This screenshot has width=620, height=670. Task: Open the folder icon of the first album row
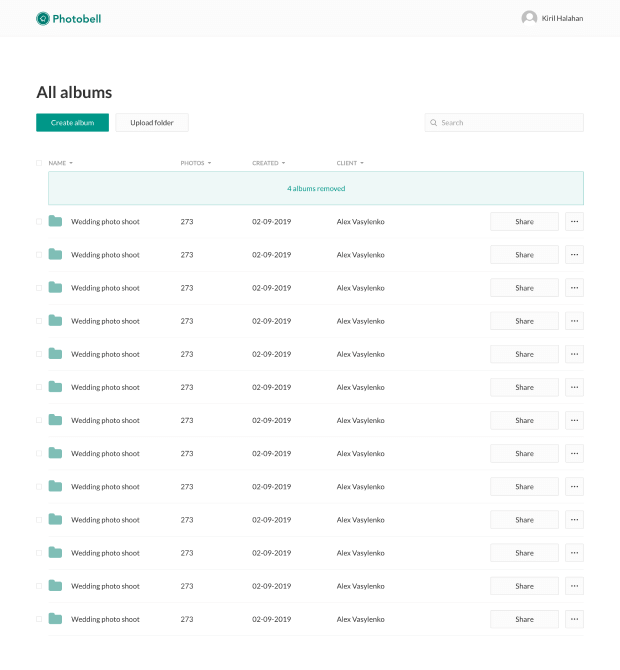point(55,221)
